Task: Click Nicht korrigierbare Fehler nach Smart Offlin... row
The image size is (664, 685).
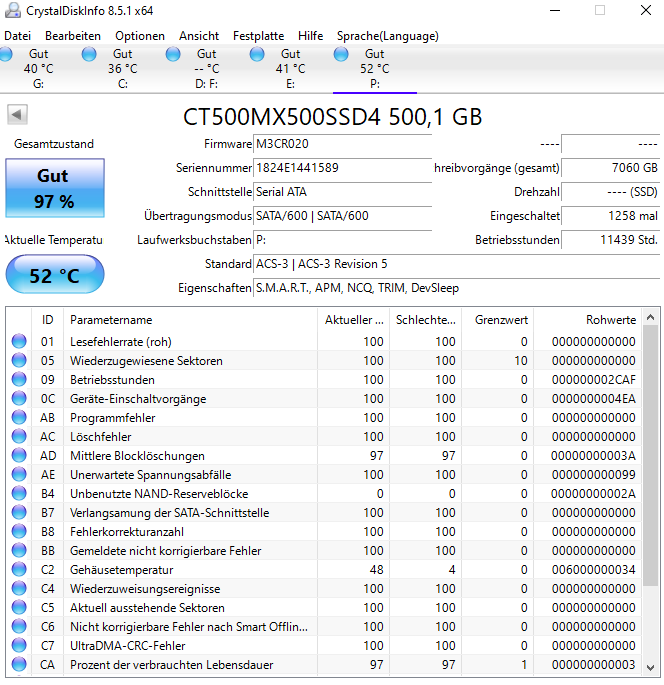Action: pyautogui.click(x=324, y=626)
